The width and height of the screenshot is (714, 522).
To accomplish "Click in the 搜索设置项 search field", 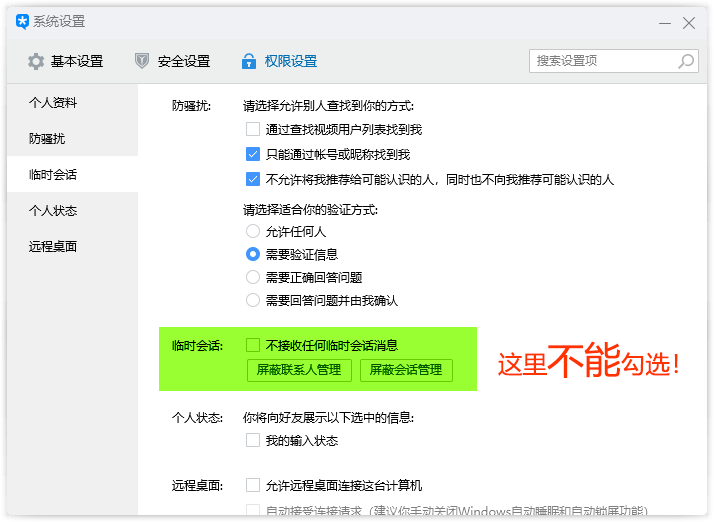I will pyautogui.click(x=600, y=61).
